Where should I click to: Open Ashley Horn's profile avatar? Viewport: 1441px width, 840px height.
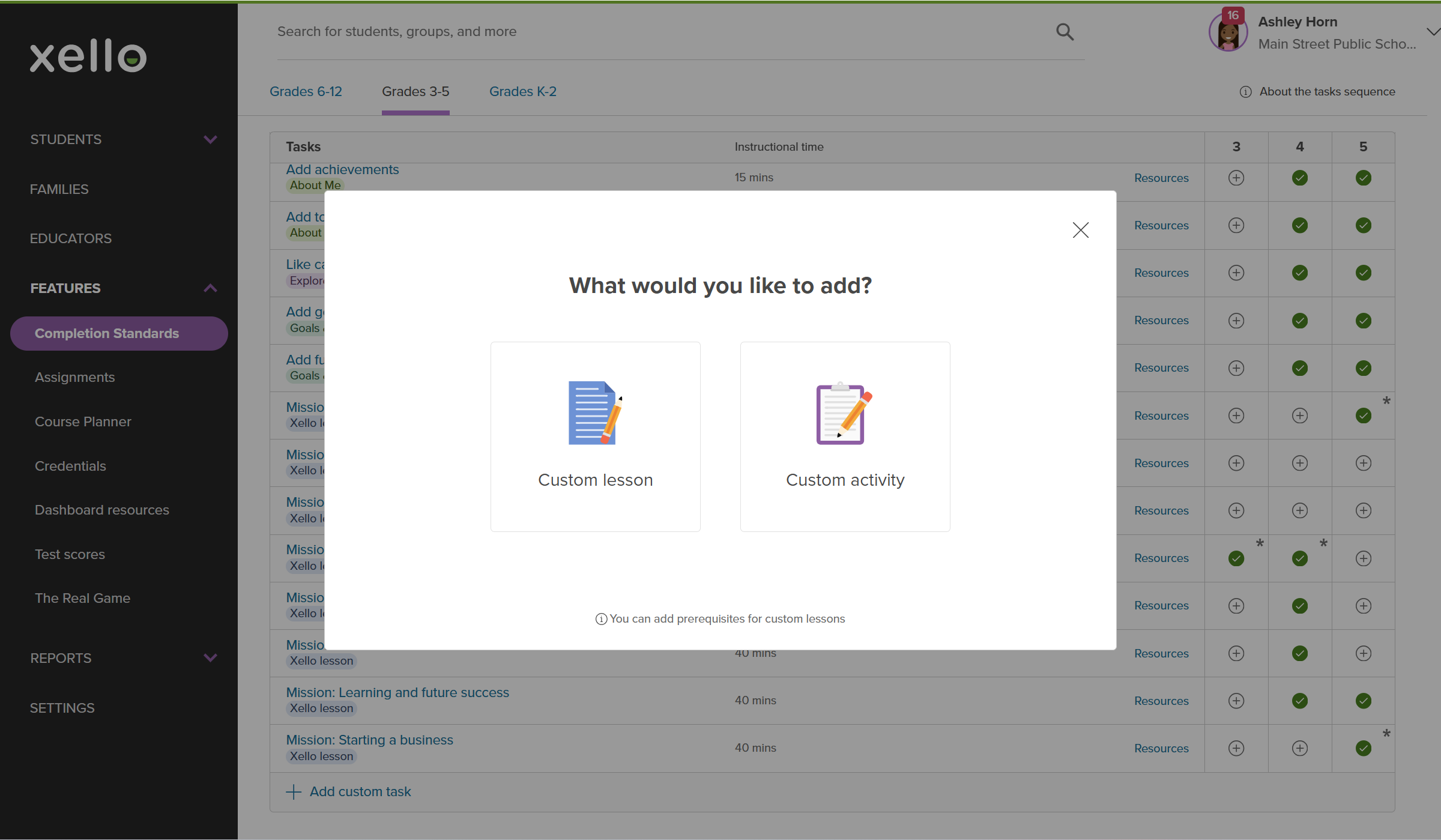tap(1228, 34)
